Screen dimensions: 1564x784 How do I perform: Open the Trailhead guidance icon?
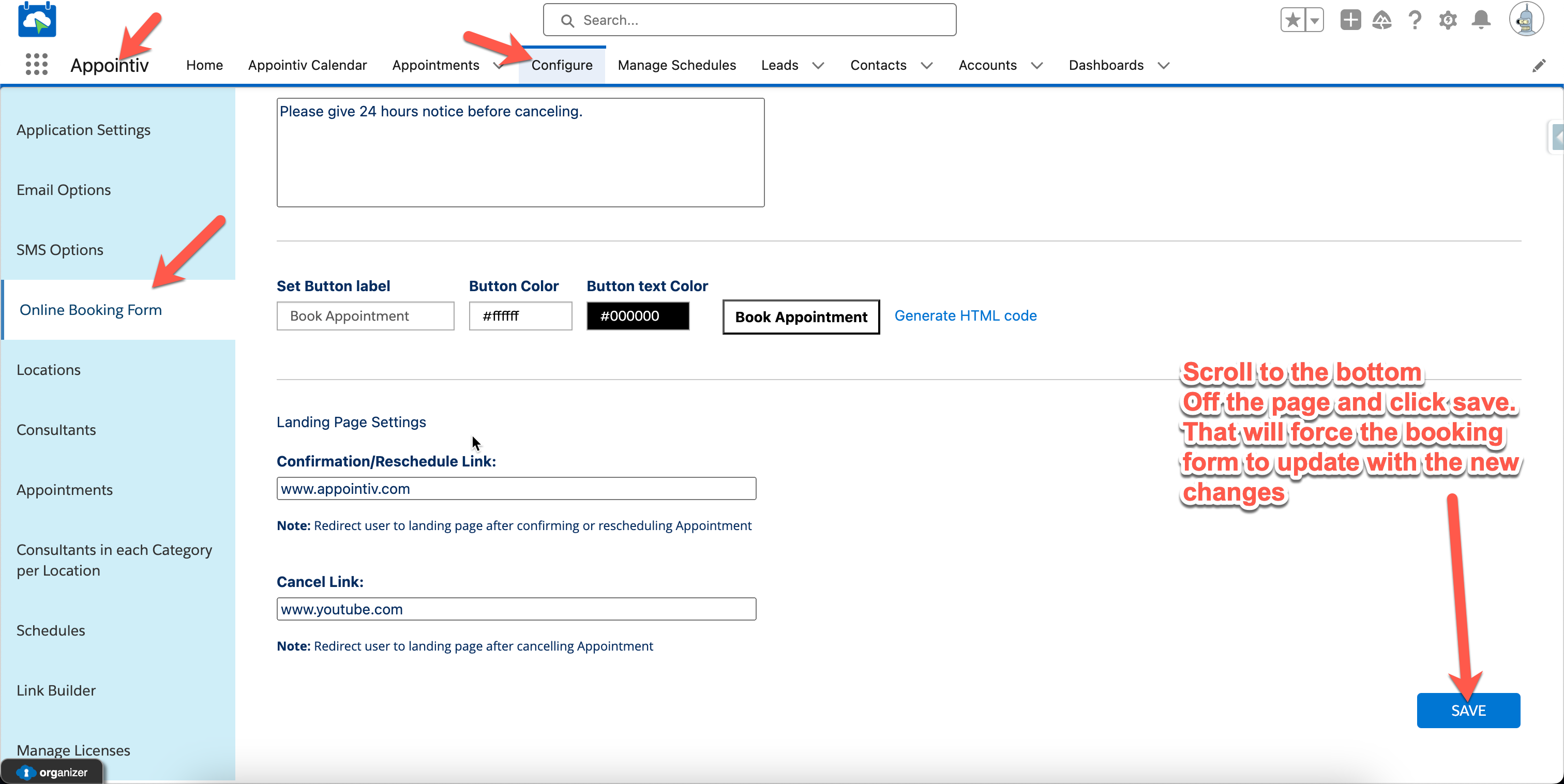click(1382, 20)
